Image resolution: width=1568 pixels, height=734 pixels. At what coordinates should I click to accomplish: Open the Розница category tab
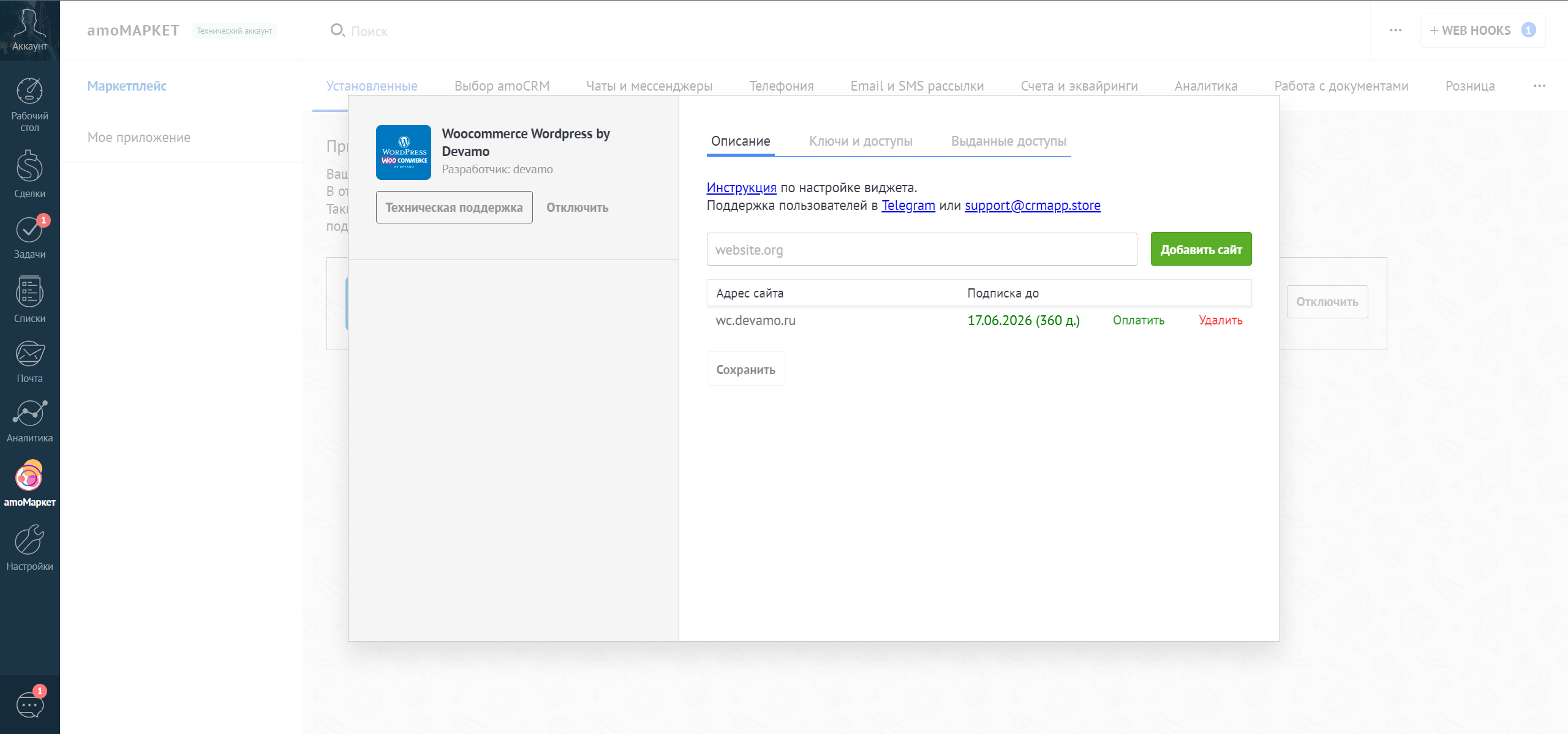pos(1470,86)
